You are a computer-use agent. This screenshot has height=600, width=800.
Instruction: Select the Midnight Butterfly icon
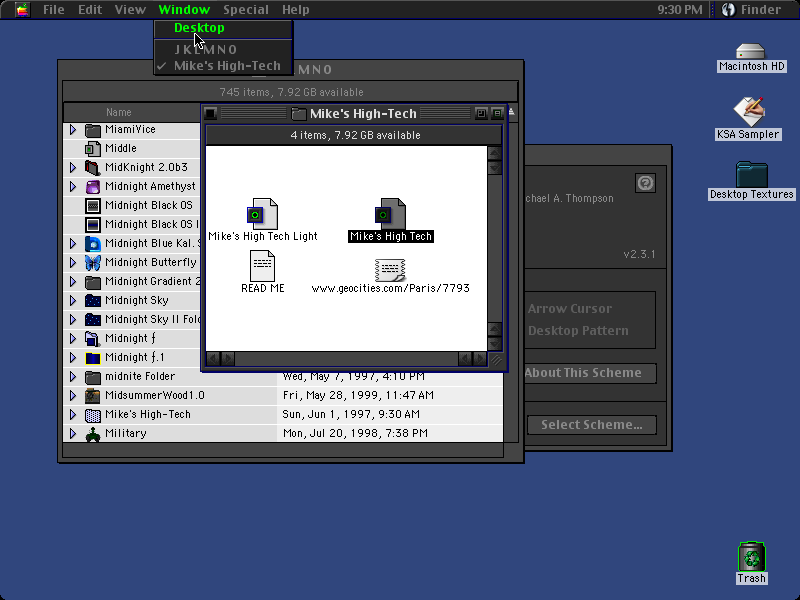click(x=92, y=263)
